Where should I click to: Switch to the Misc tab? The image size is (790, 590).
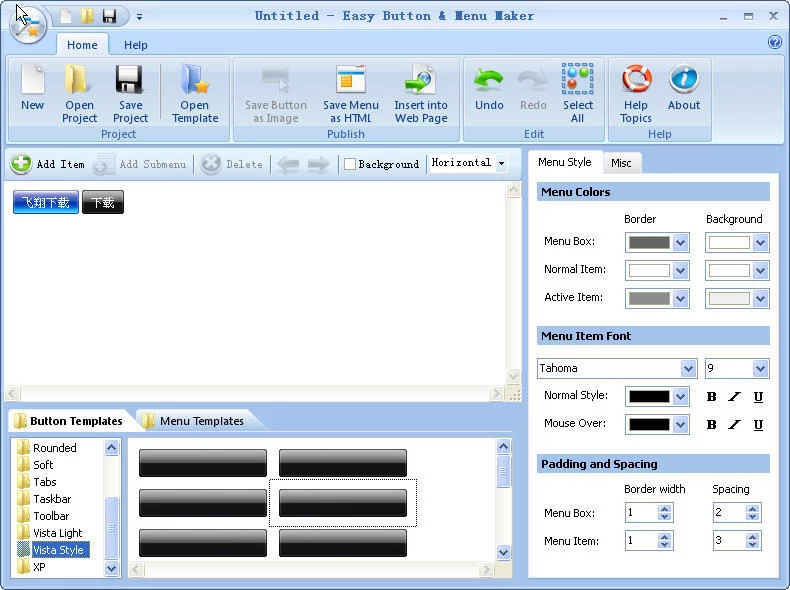621,163
